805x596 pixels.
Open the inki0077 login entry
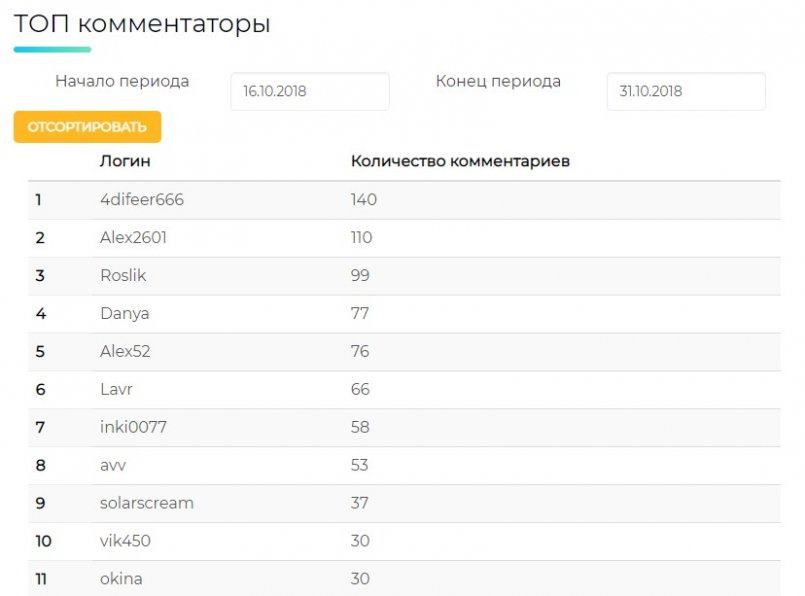133,428
